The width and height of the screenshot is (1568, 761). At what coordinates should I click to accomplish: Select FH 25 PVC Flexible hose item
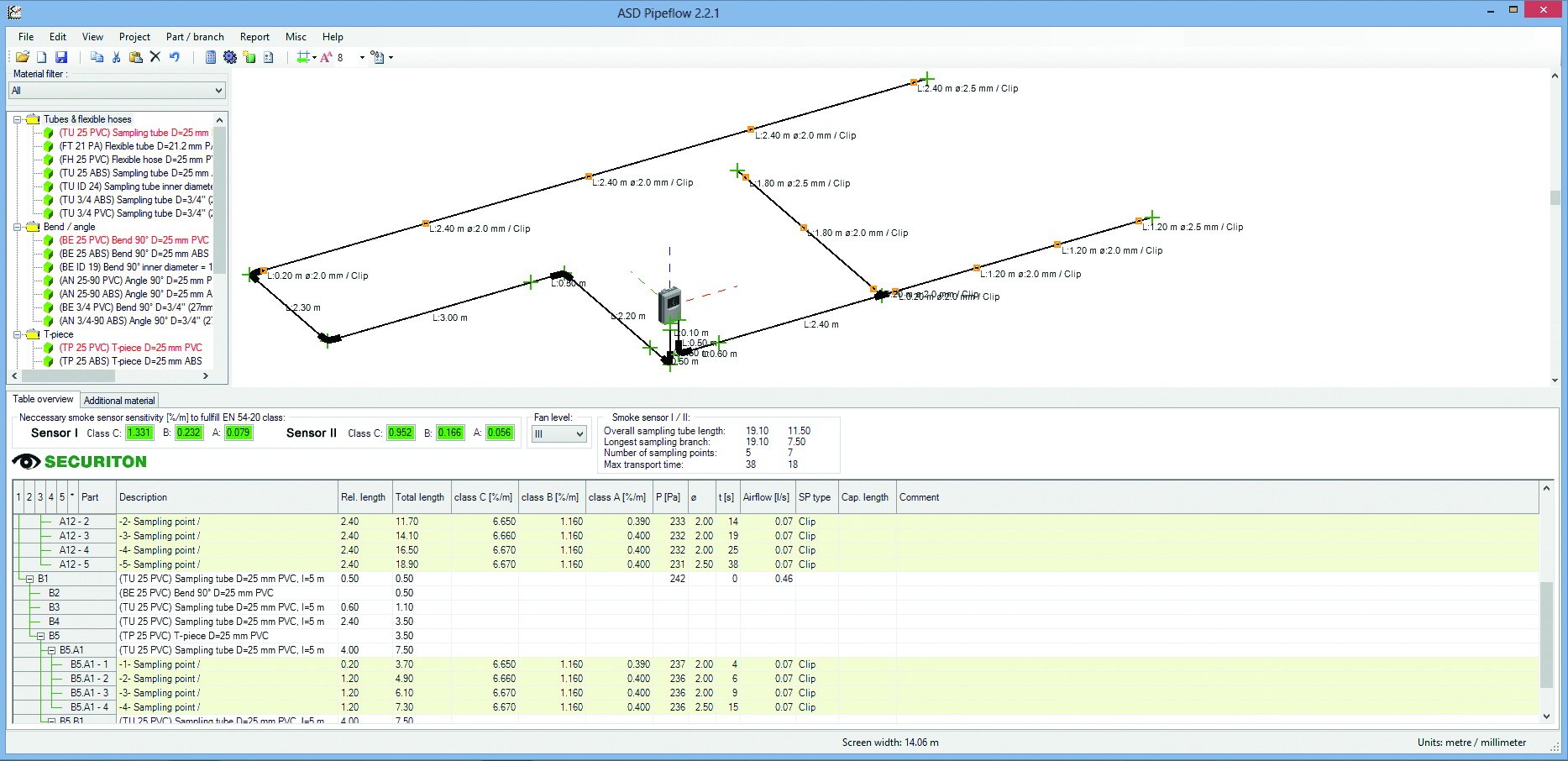tap(135, 160)
